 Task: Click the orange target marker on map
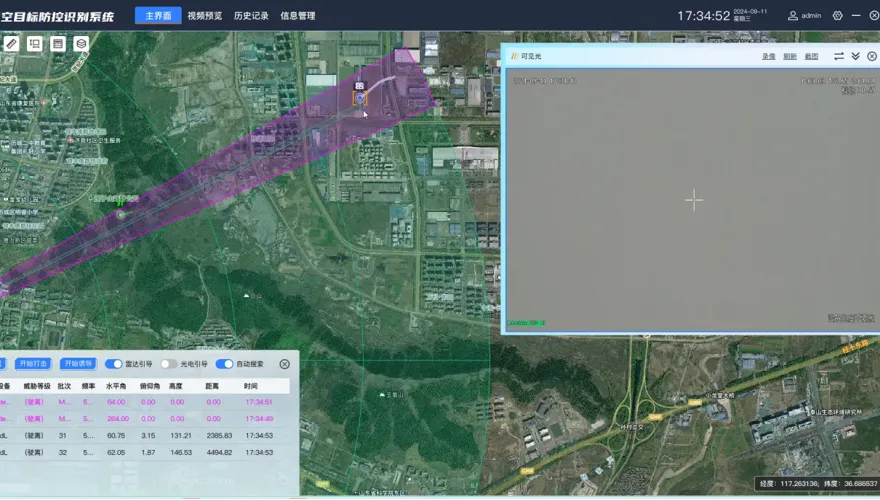pyautogui.click(x=360, y=99)
